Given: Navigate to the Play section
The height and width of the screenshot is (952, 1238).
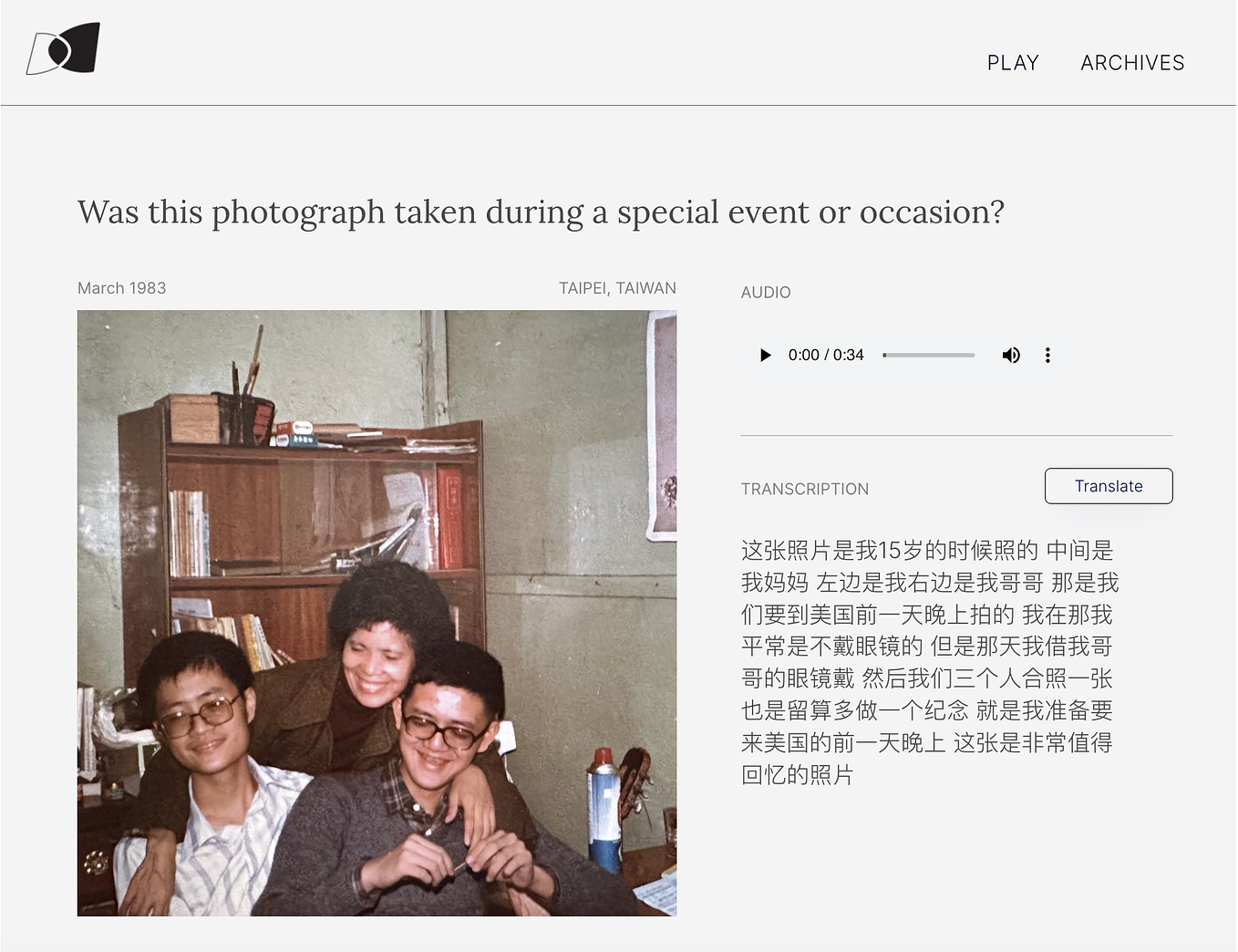Looking at the screenshot, I should coord(1012,63).
